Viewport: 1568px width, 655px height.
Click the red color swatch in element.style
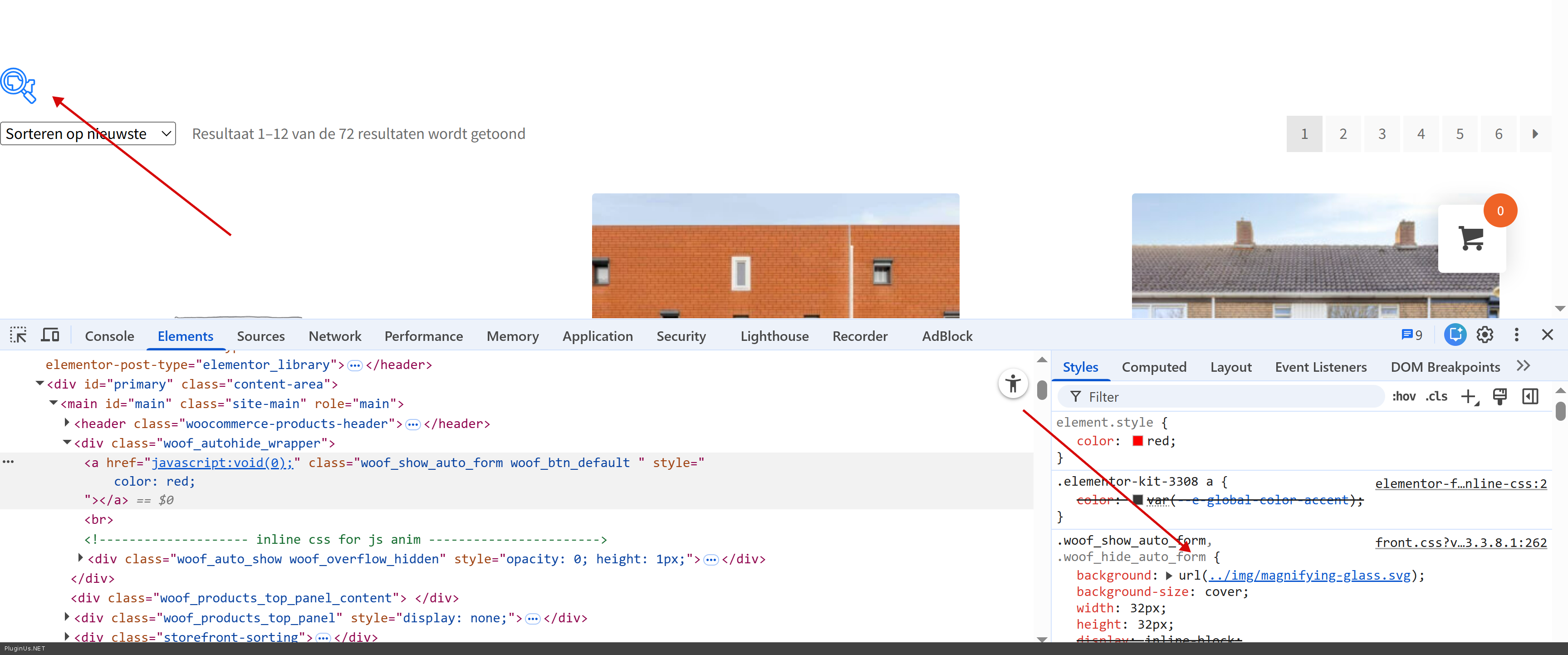tap(1137, 441)
